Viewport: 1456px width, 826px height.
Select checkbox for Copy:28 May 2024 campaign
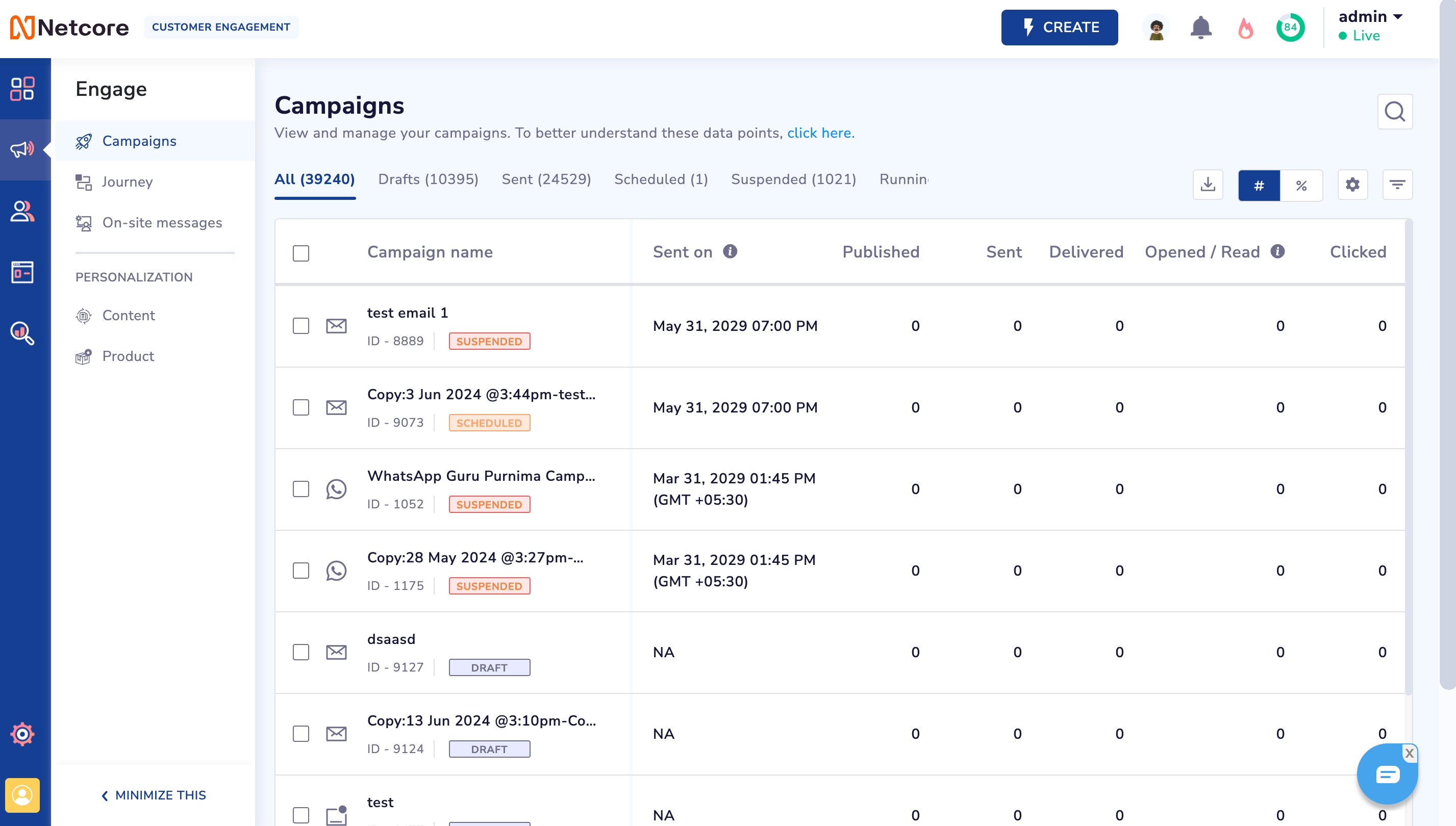[x=301, y=571]
